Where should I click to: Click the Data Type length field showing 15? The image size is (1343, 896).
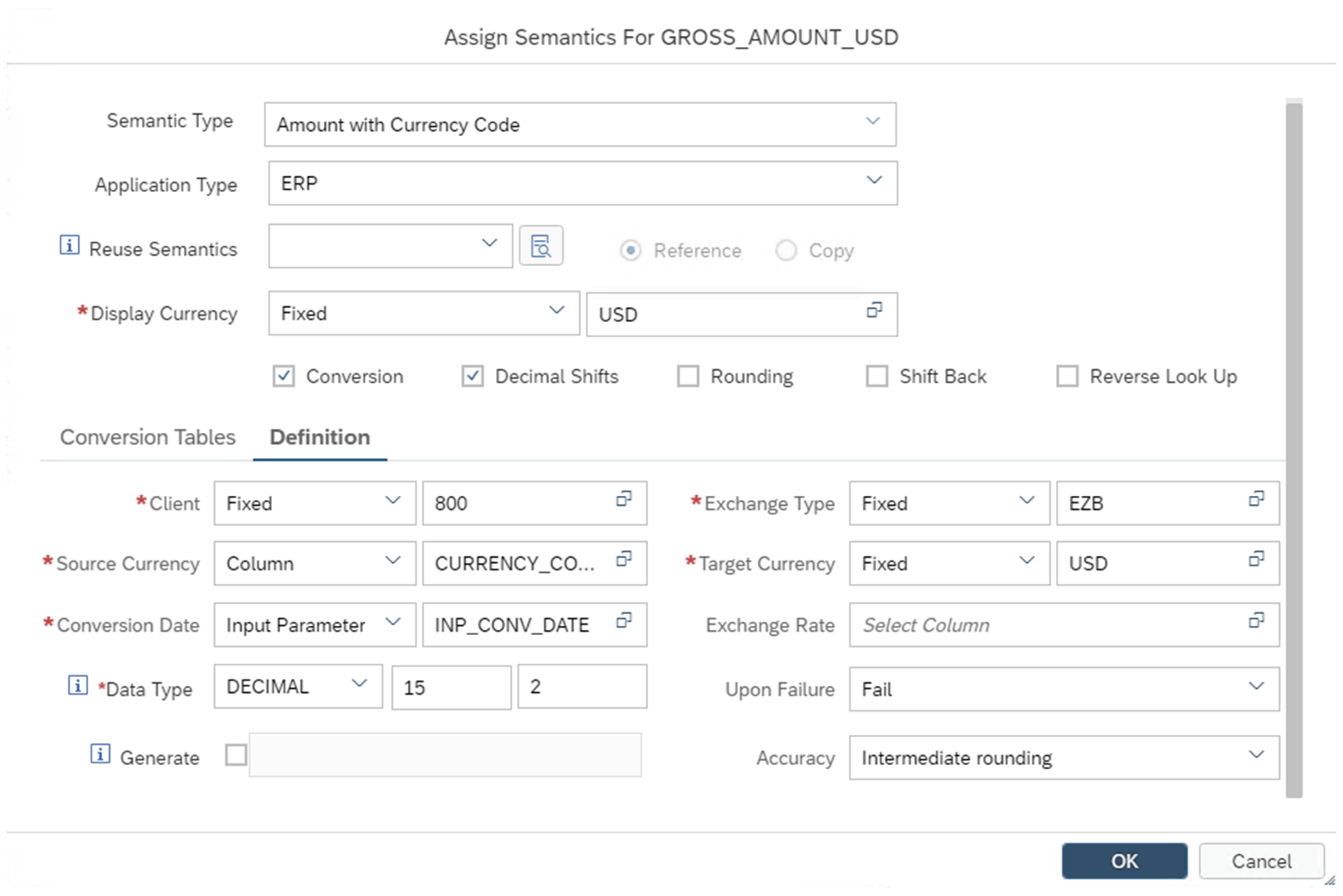[451, 687]
